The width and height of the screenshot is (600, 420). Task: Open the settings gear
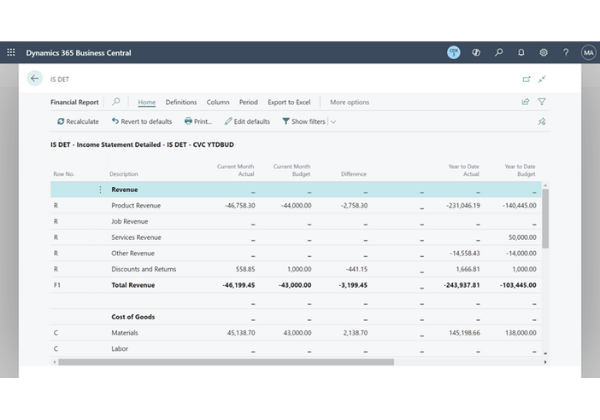coord(543,53)
